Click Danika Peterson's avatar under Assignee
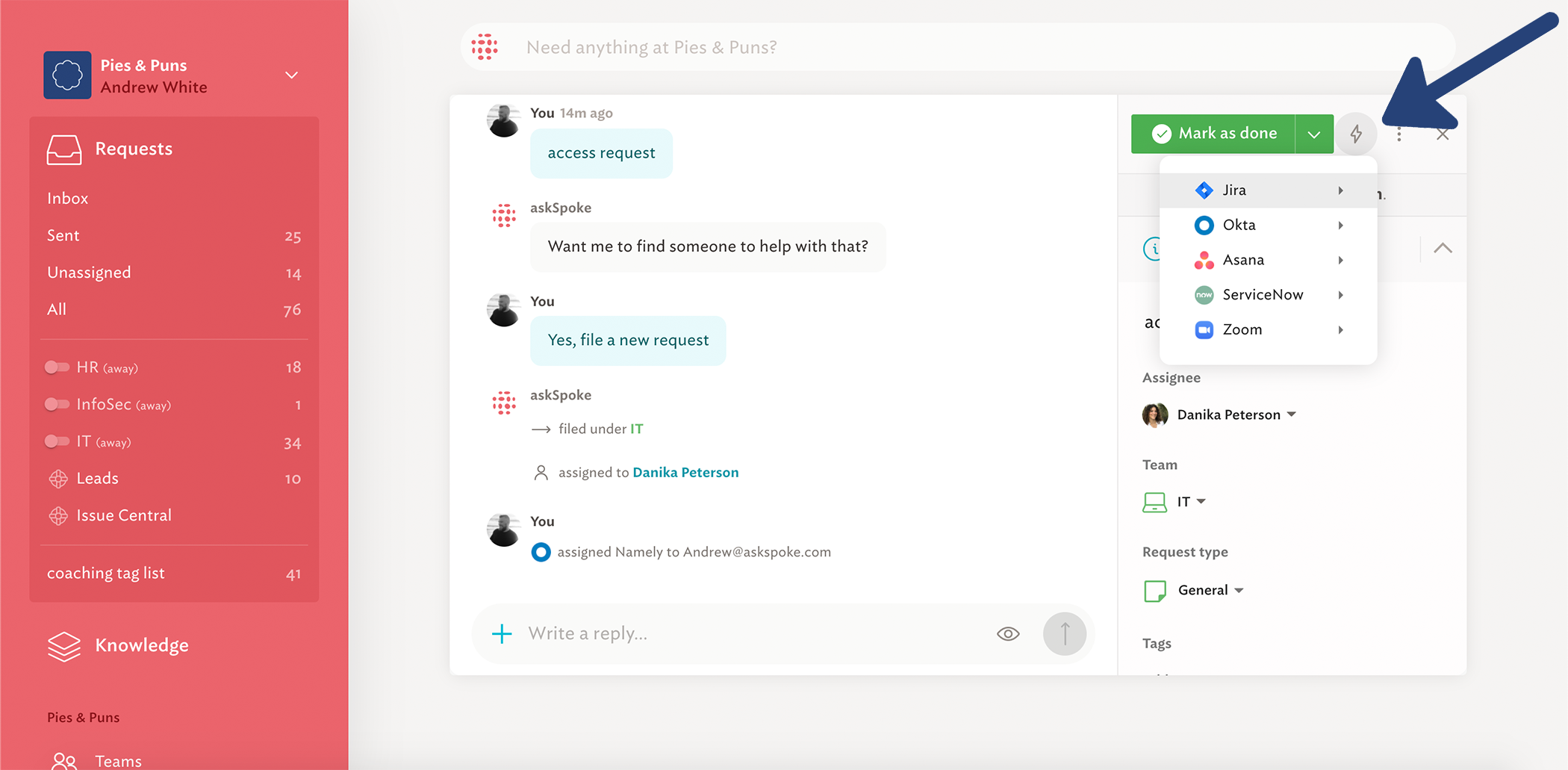Screen dimensions: 1568x770 1155,415
